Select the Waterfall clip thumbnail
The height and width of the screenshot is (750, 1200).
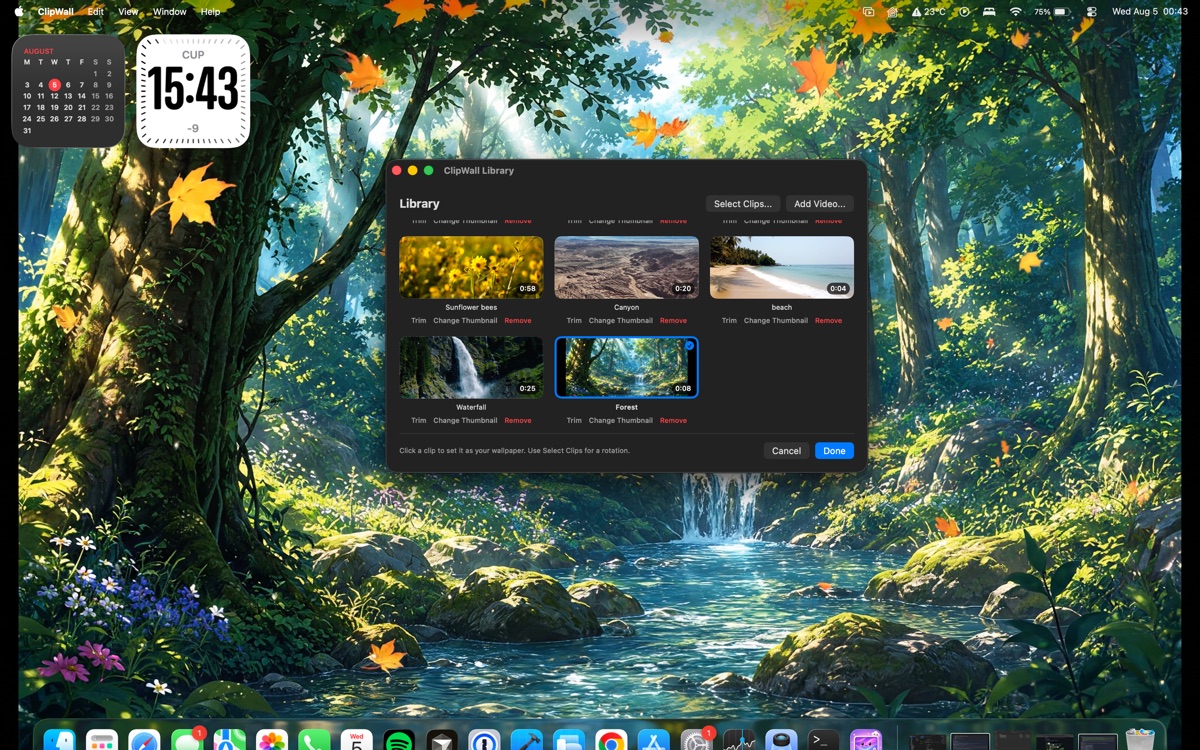471,367
